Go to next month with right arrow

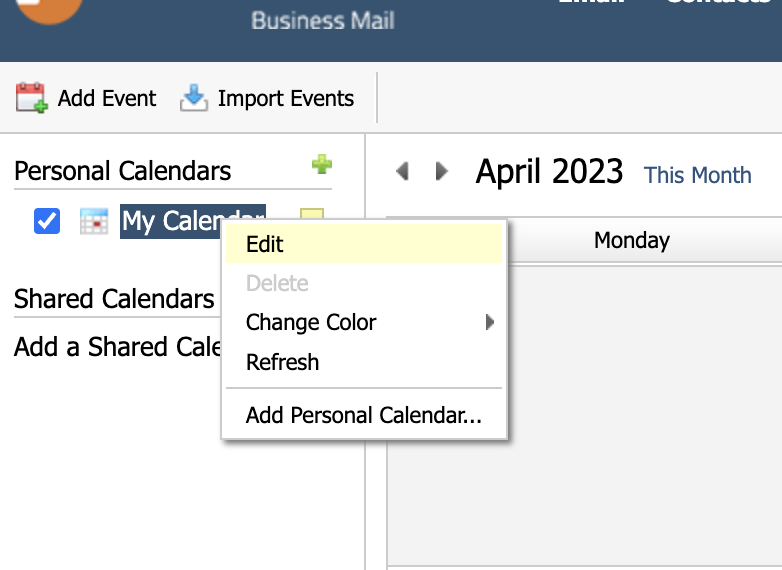(x=441, y=171)
